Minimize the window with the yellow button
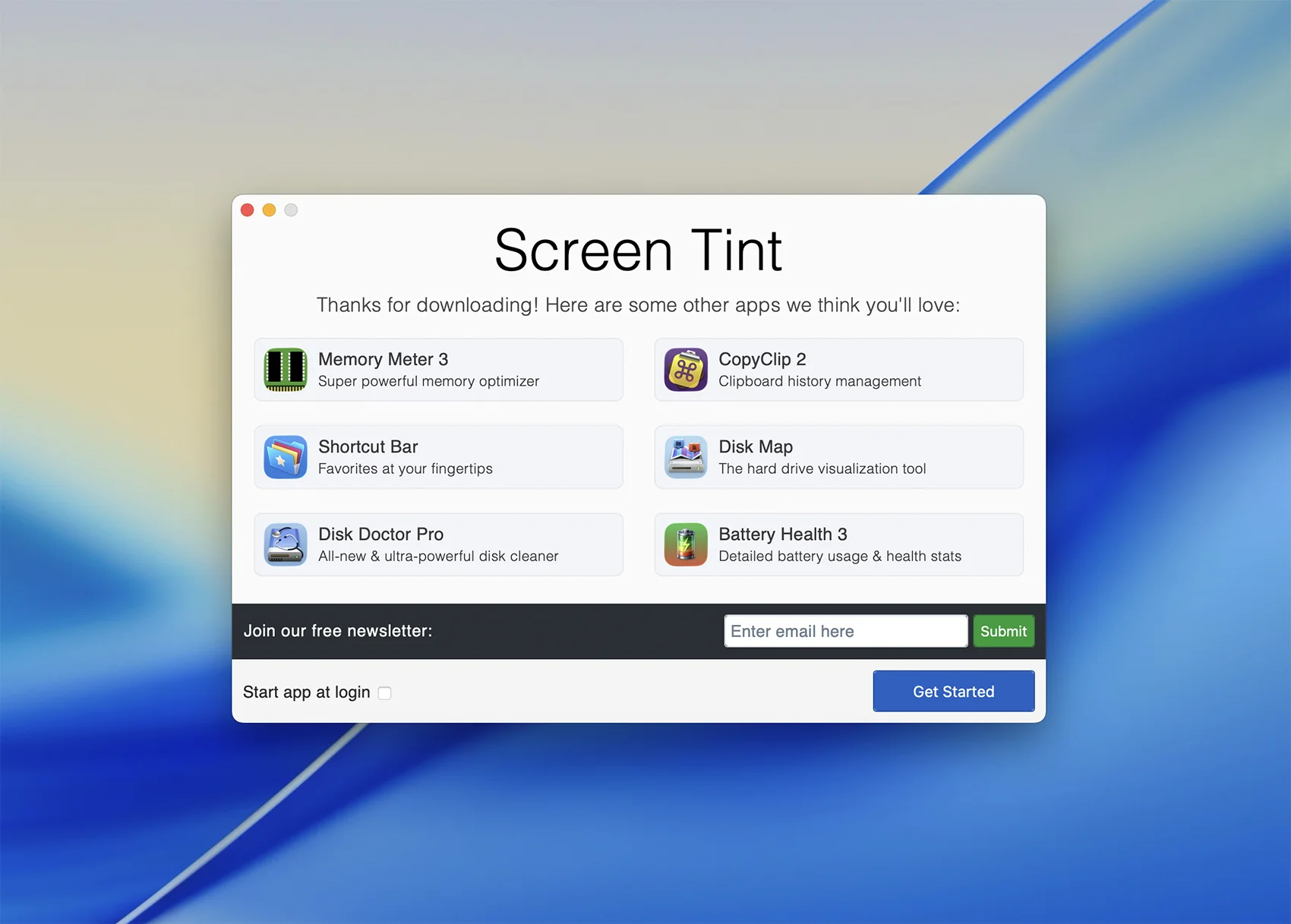Image resolution: width=1291 pixels, height=924 pixels. tap(269, 210)
